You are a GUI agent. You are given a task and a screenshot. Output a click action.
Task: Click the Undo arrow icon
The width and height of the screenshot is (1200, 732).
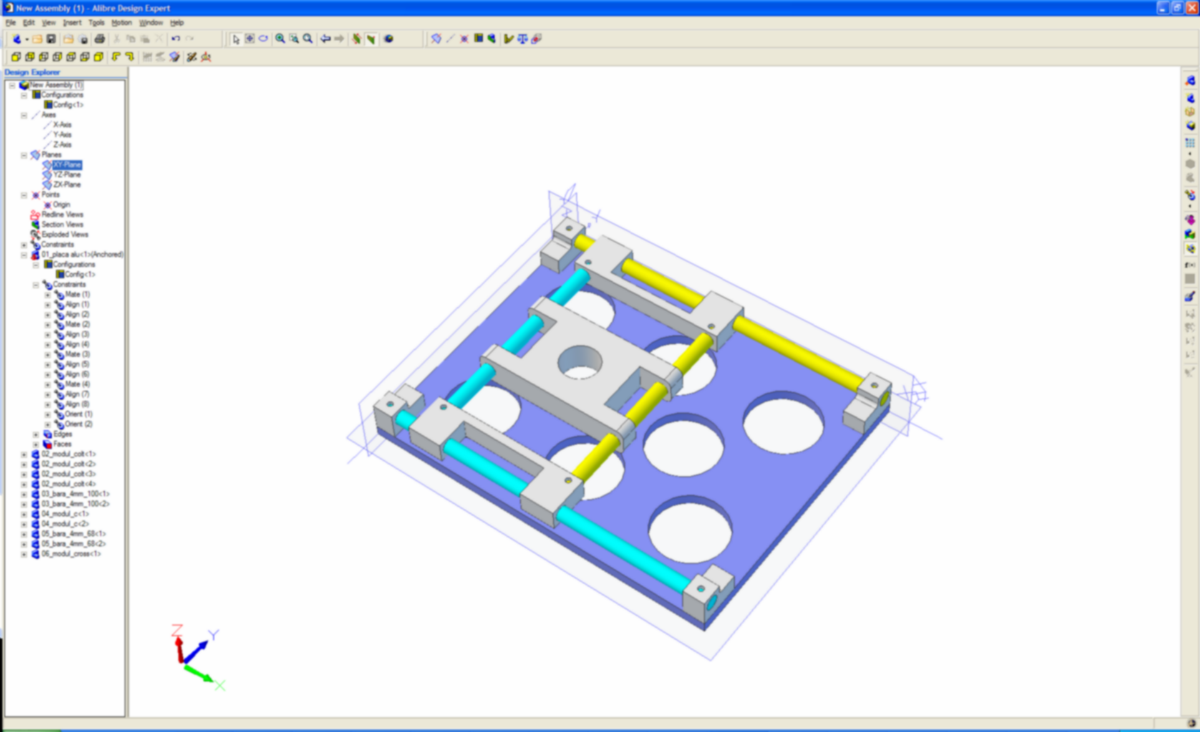175,39
